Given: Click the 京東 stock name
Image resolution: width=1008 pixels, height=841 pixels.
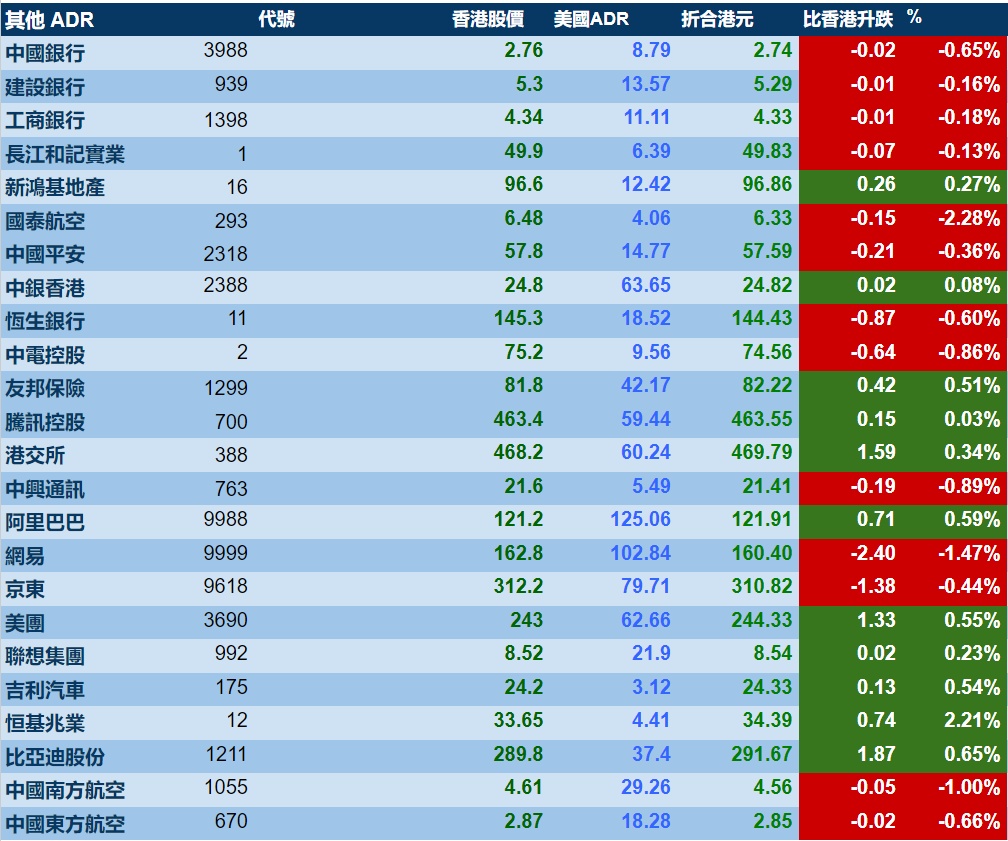Looking at the screenshot, I should click(x=25, y=589).
